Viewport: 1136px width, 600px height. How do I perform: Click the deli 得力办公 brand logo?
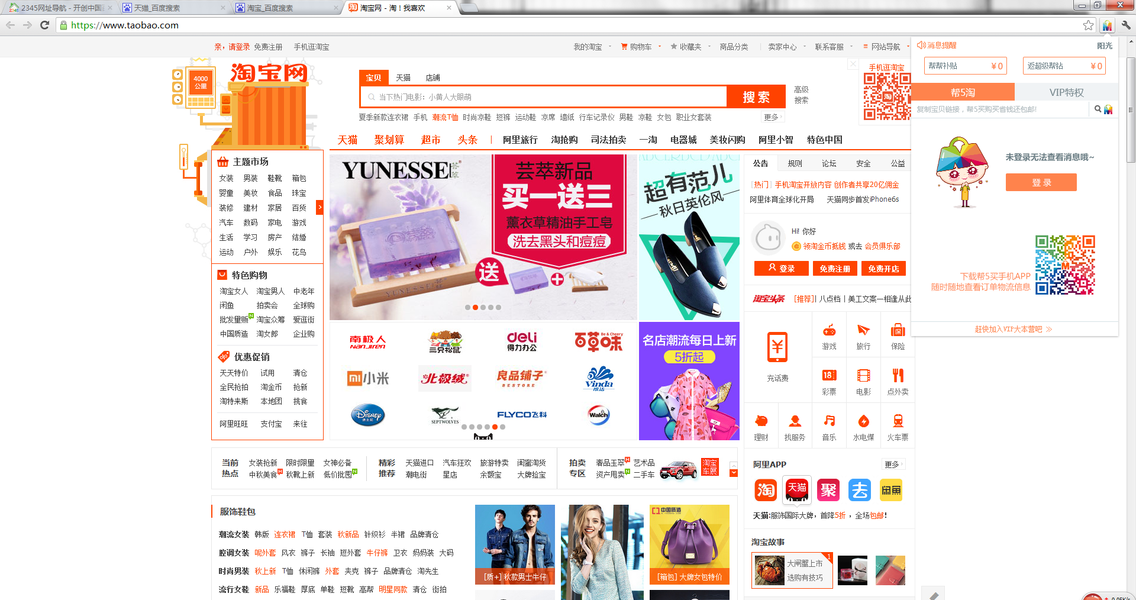tap(522, 341)
